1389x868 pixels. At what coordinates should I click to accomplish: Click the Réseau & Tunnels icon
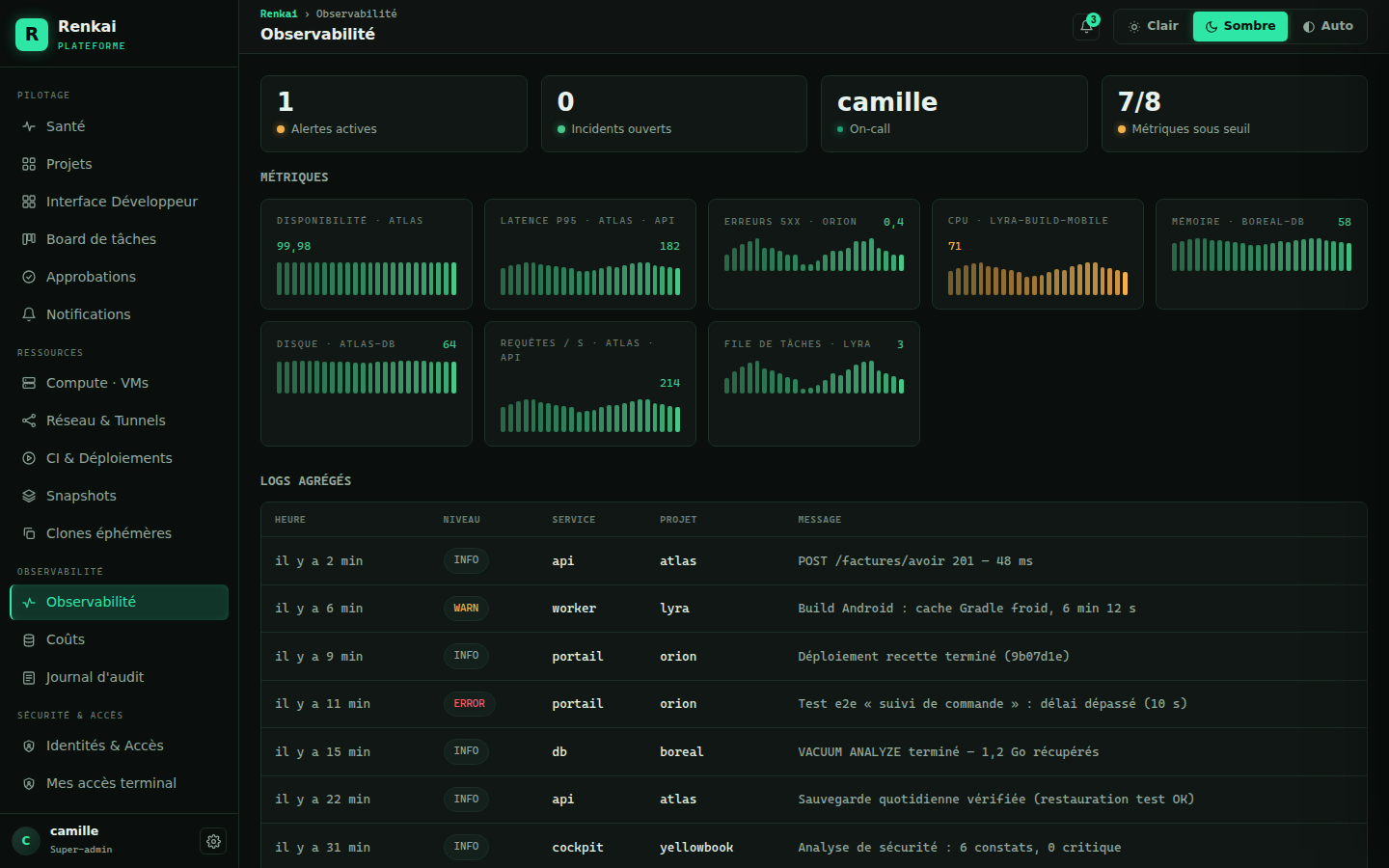(x=29, y=420)
